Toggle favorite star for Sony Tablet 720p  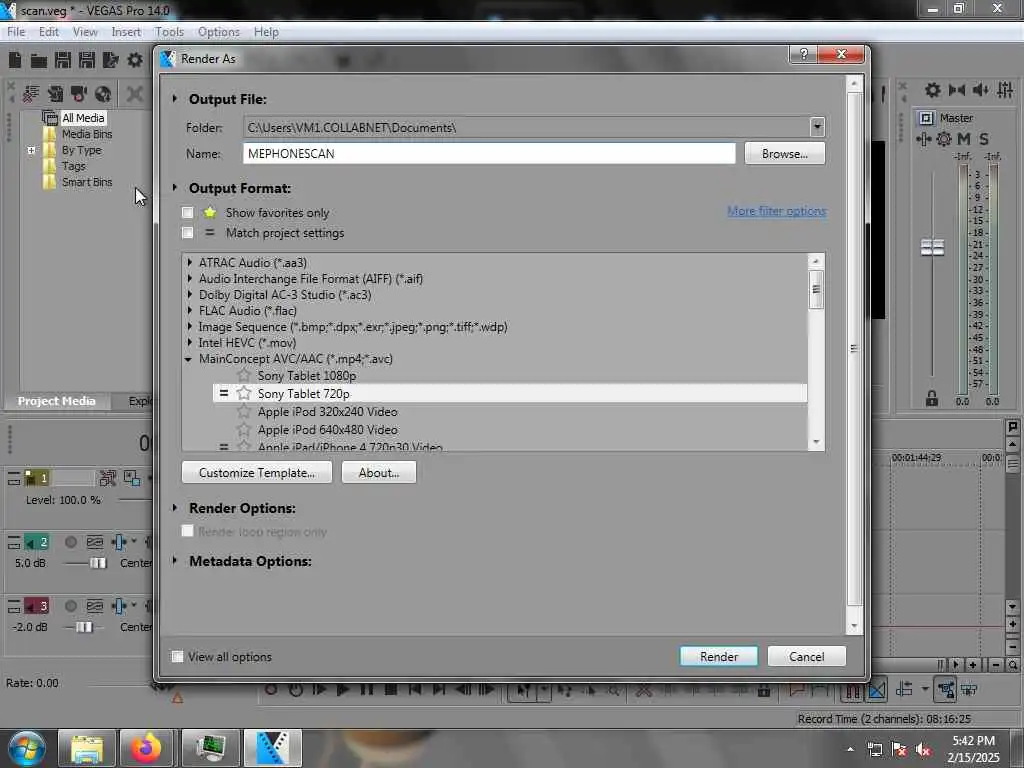point(244,393)
